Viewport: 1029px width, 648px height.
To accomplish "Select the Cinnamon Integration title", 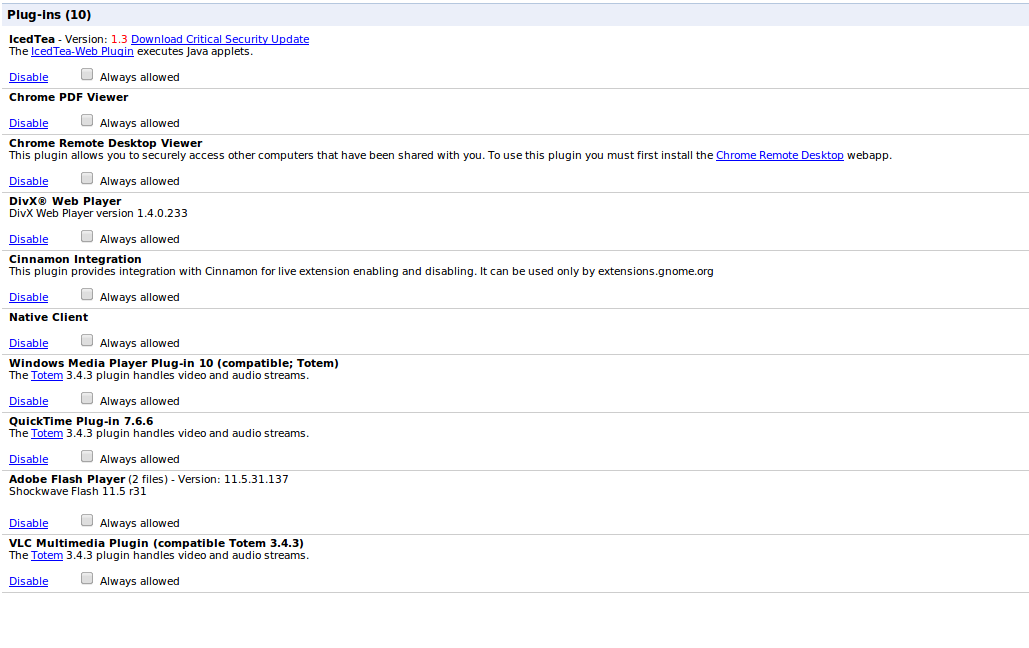I will (x=75, y=259).
